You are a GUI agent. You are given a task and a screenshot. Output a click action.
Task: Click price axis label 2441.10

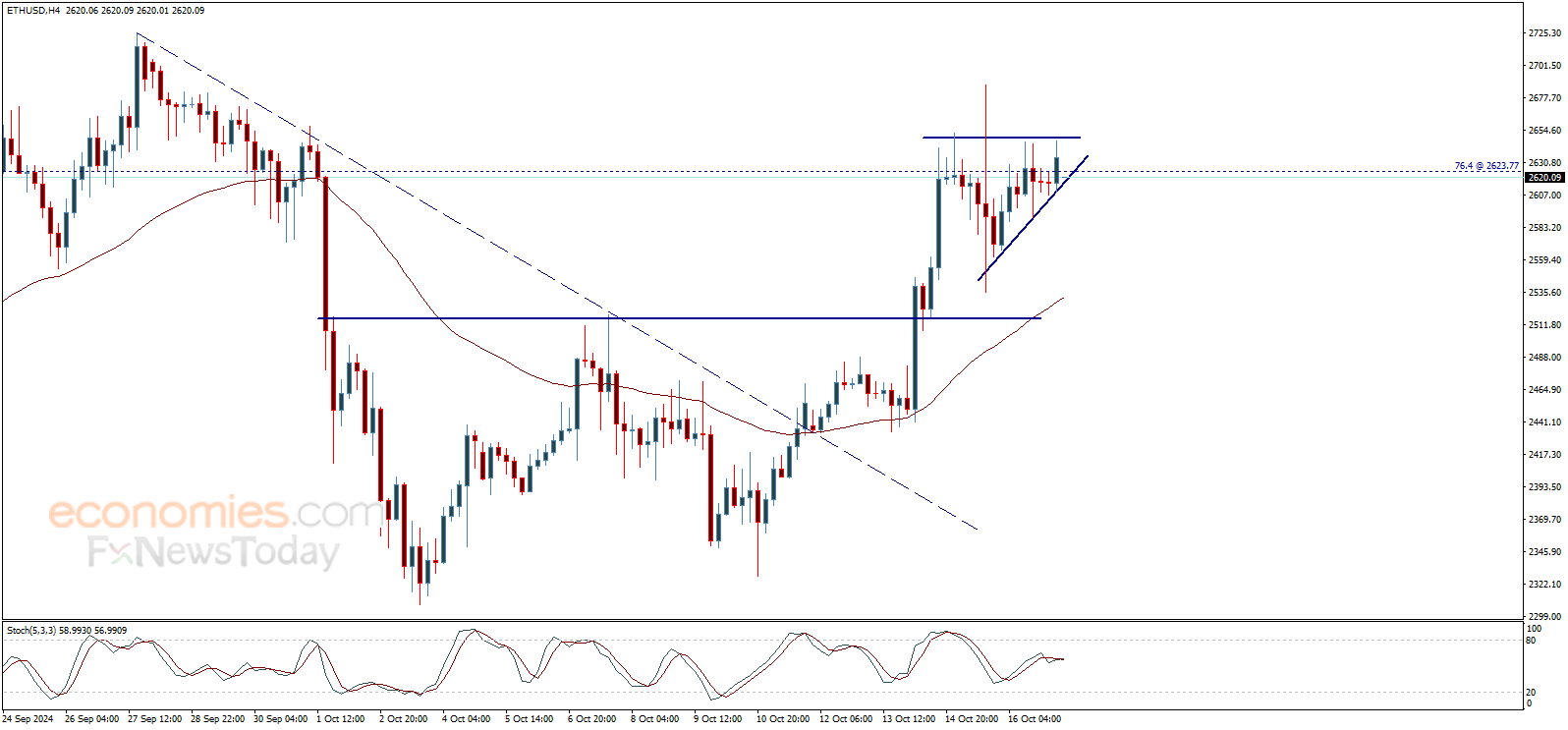1544,422
